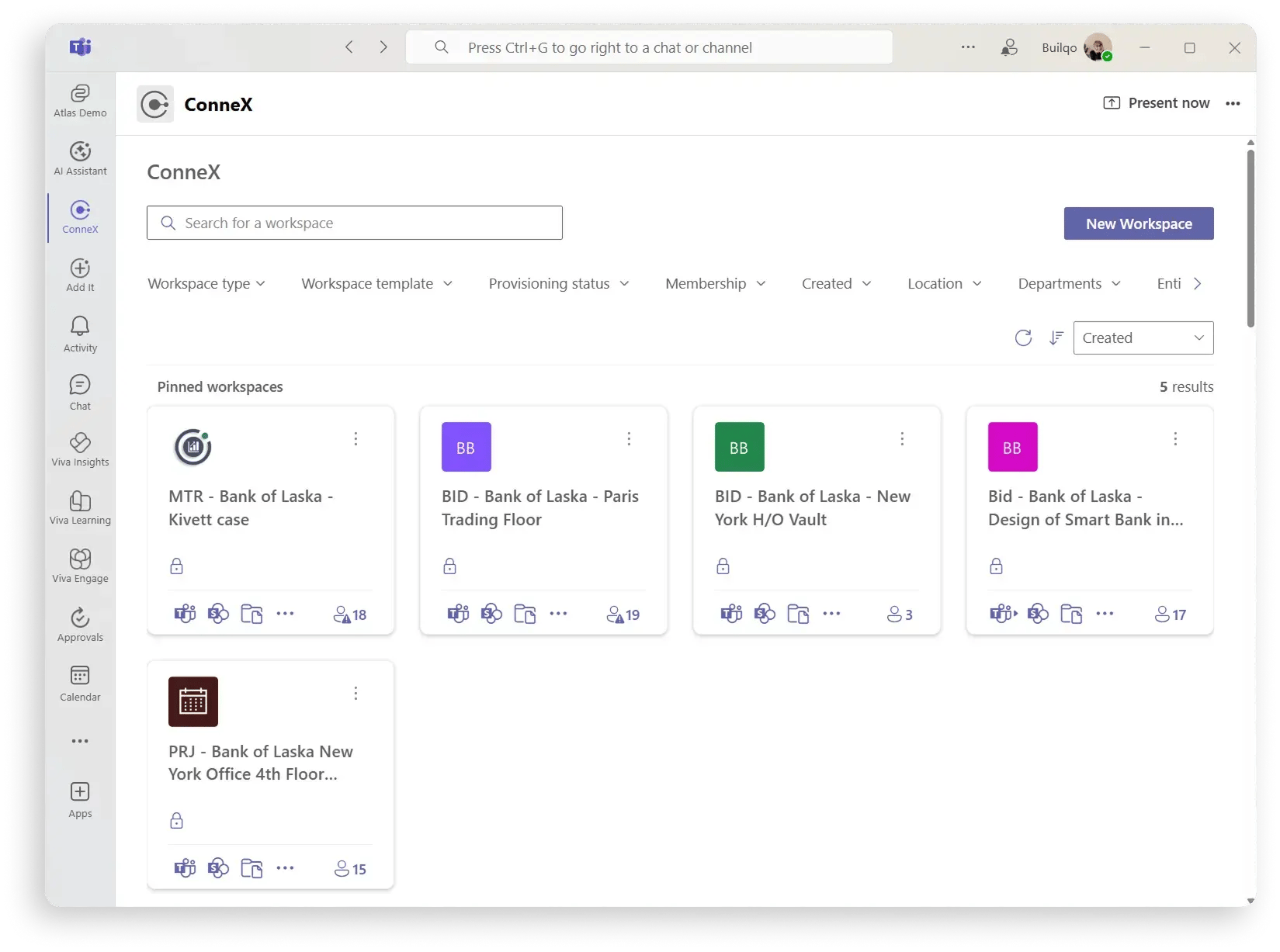Show more filters with the right chevron arrow

[1198, 284]
